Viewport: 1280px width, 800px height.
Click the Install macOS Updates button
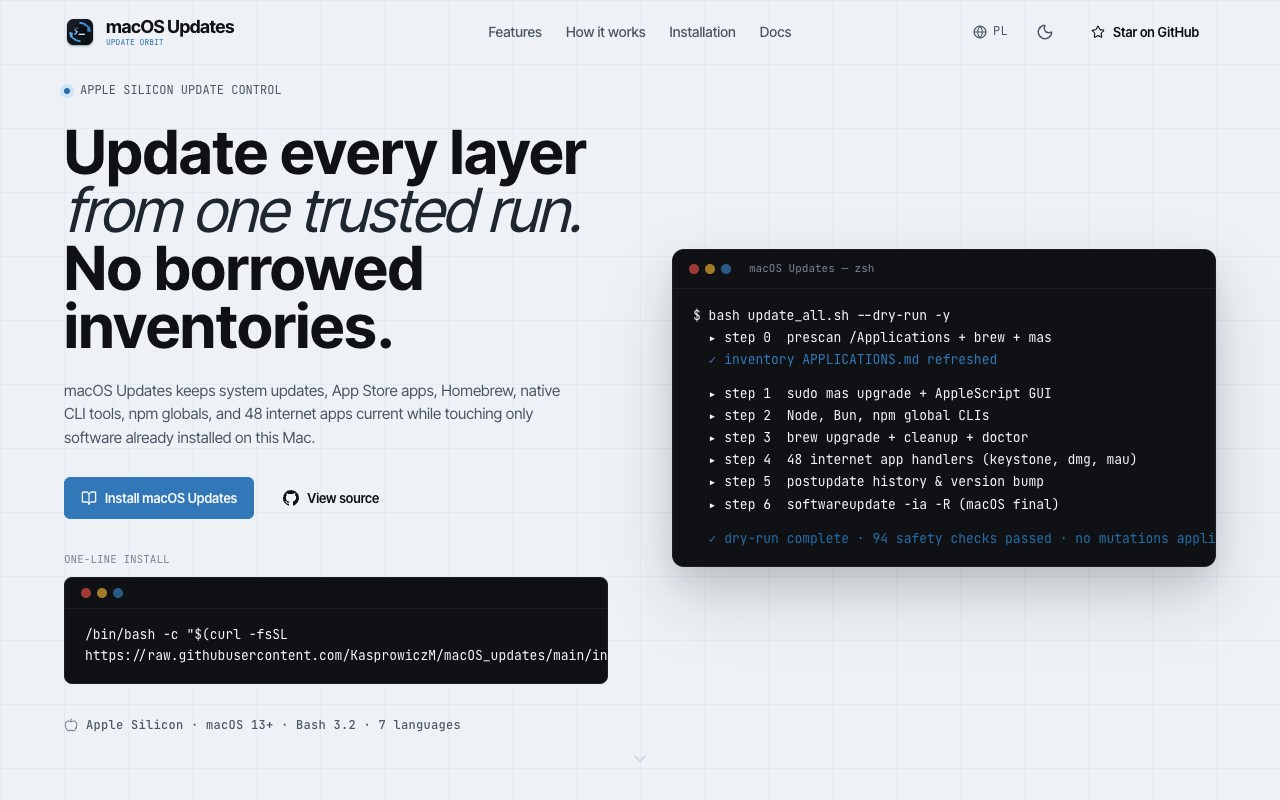[159, 498]
